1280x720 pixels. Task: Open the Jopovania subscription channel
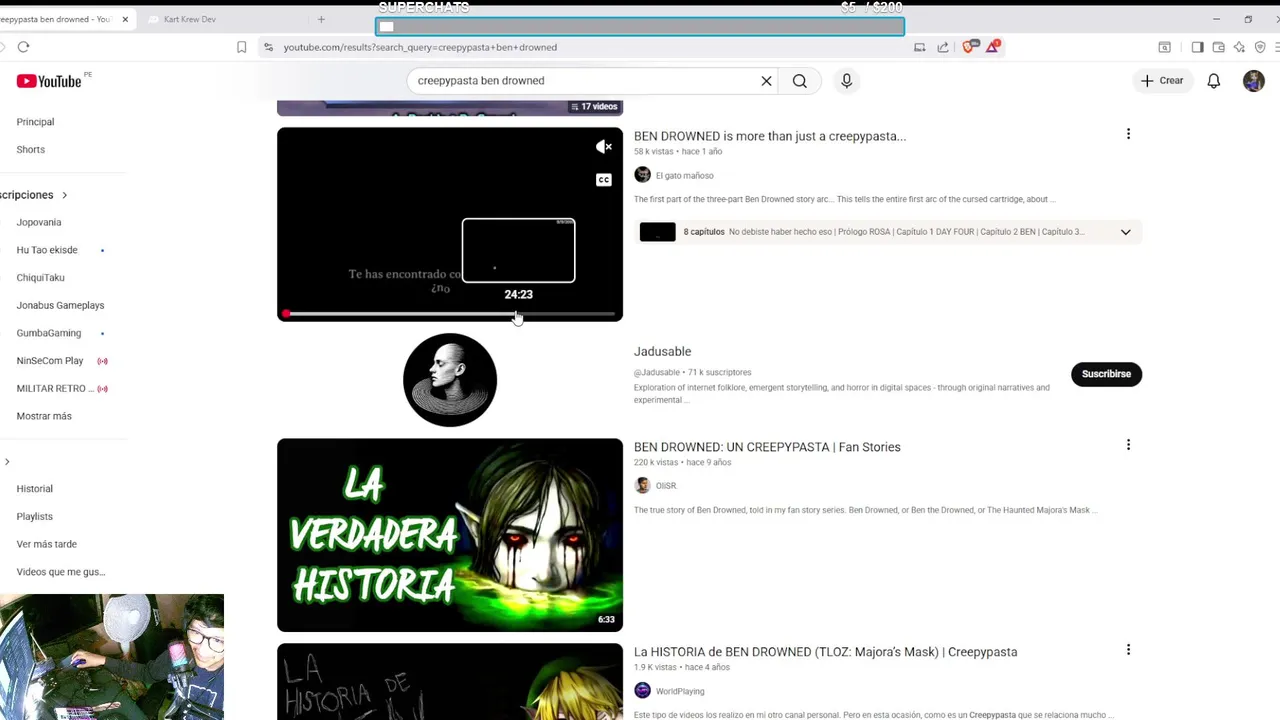point(39,222)
